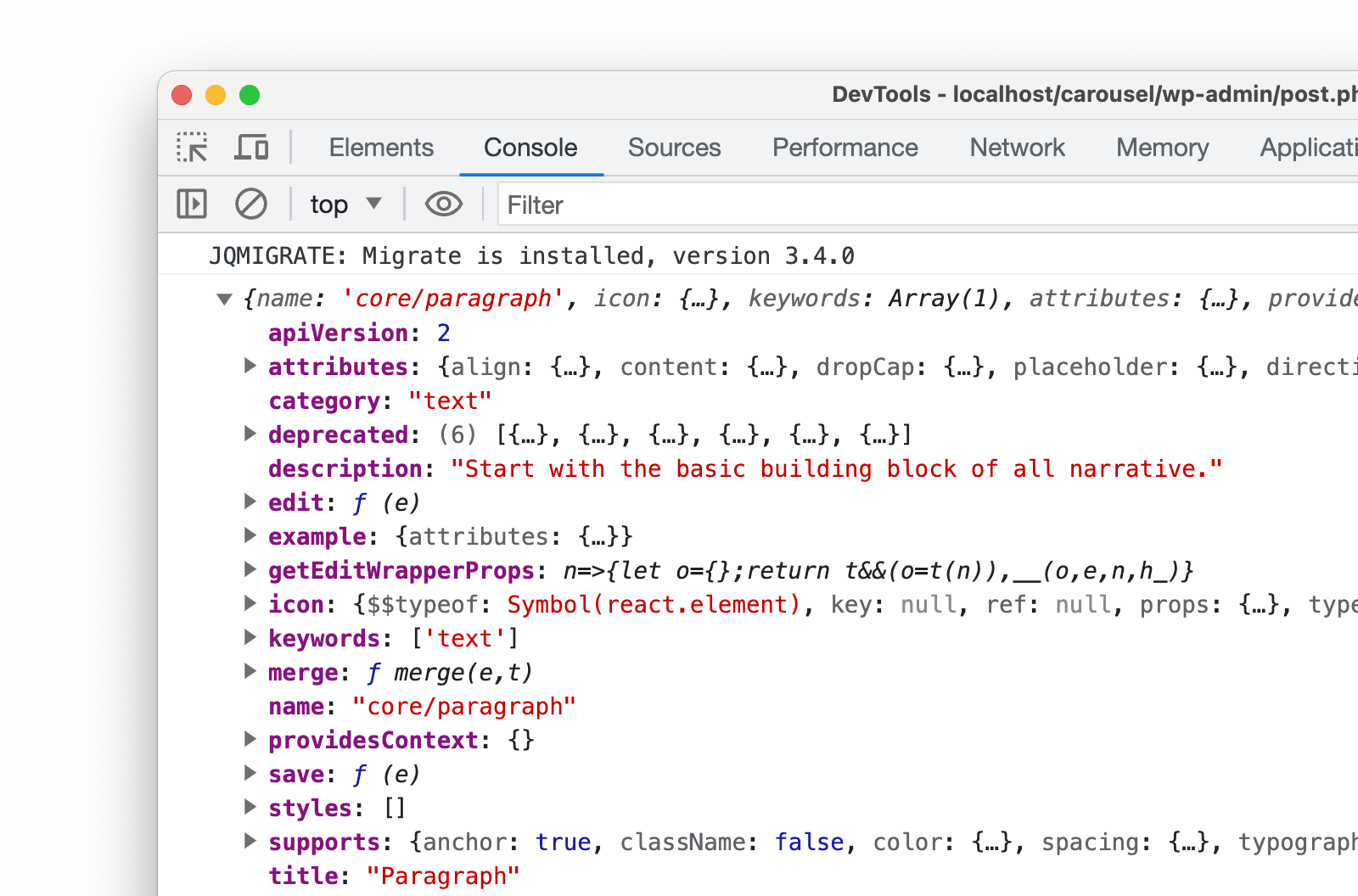
Task: Select the category "text" value
Action: 450,400
